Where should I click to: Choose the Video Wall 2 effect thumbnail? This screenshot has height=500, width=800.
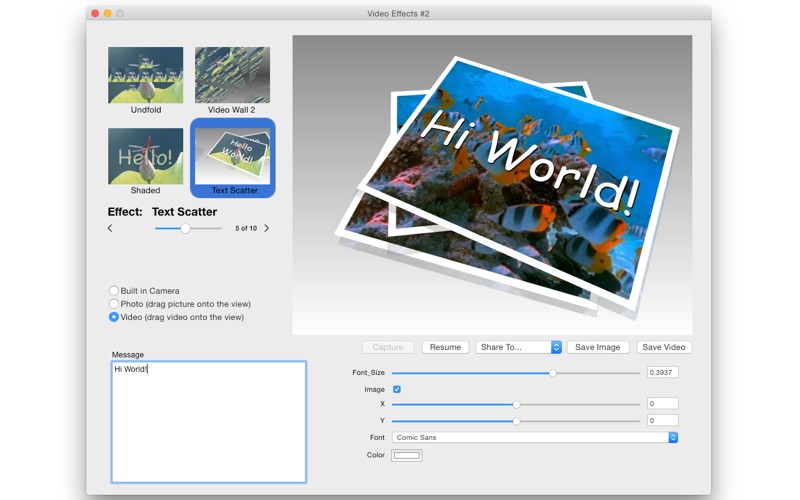point(232,75)
